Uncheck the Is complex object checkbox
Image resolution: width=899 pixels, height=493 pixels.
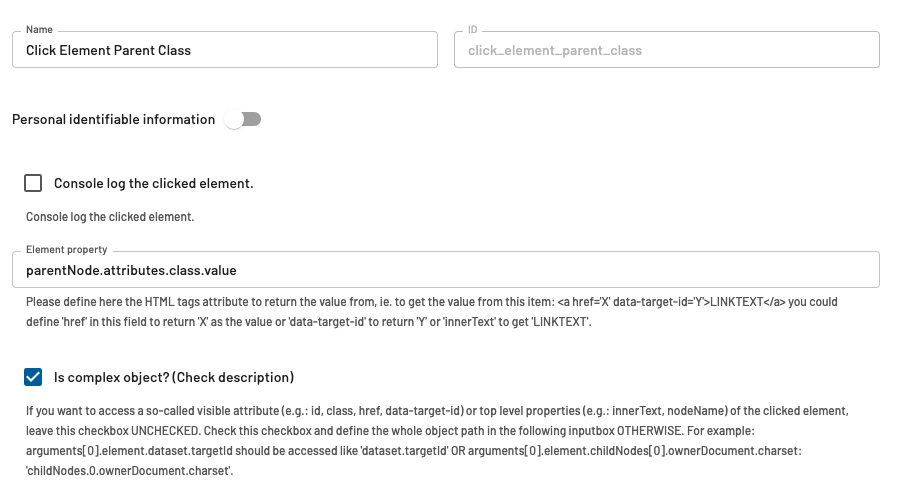click(x=34, y=377)
